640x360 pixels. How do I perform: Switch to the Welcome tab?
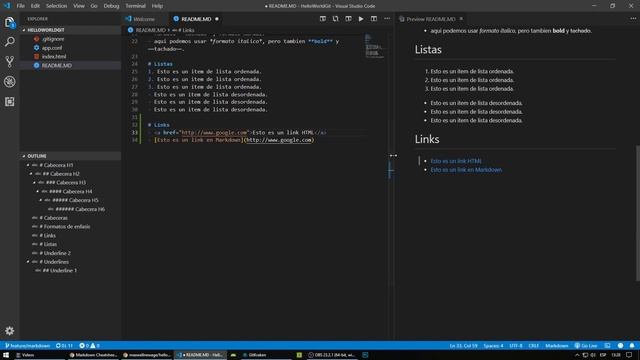click(144, 19)
